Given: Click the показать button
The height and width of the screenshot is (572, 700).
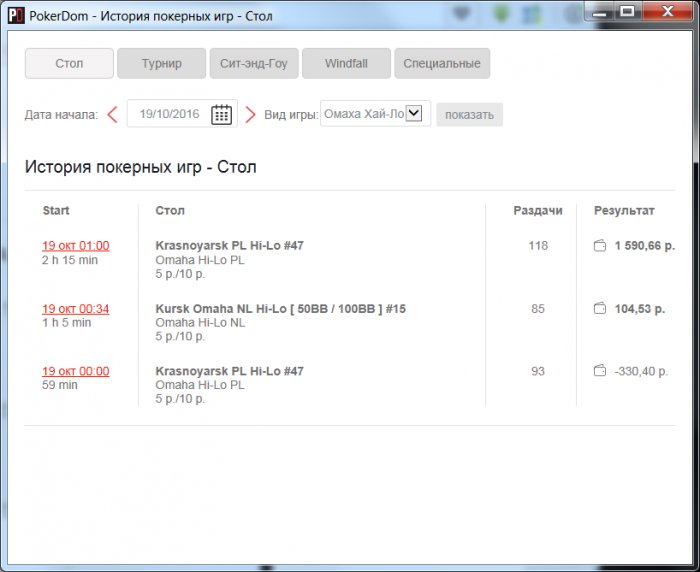Looking at the screenshot, I should click(x=469, y=115).
